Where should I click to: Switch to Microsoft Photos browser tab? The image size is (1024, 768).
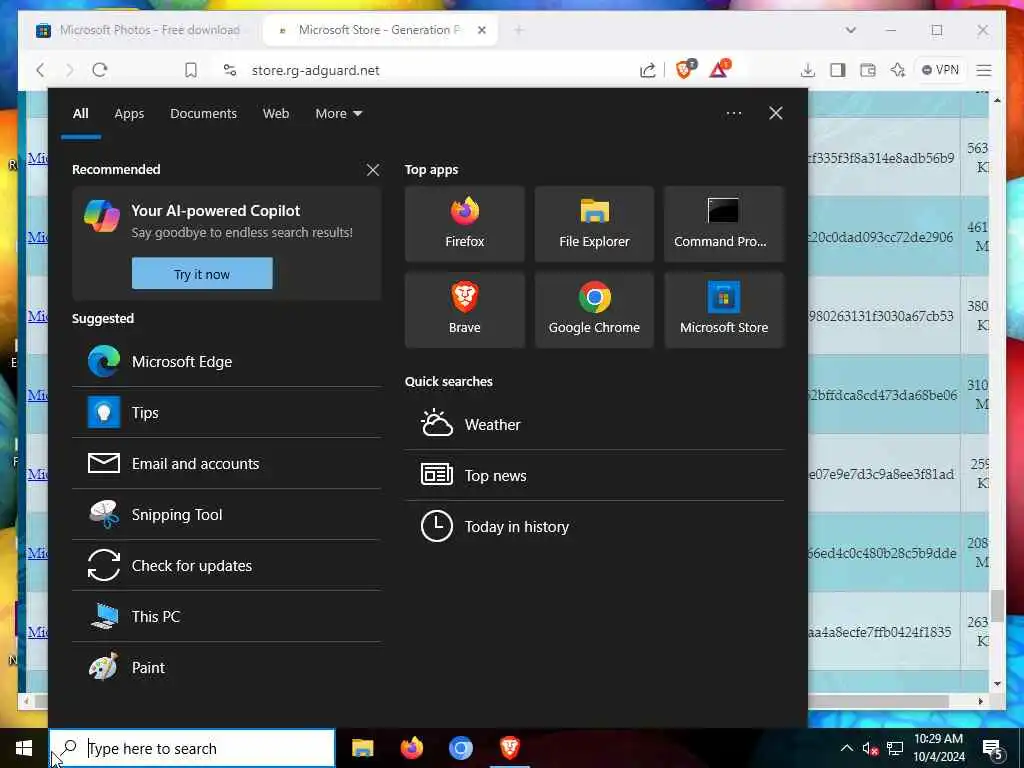point(140,30)
